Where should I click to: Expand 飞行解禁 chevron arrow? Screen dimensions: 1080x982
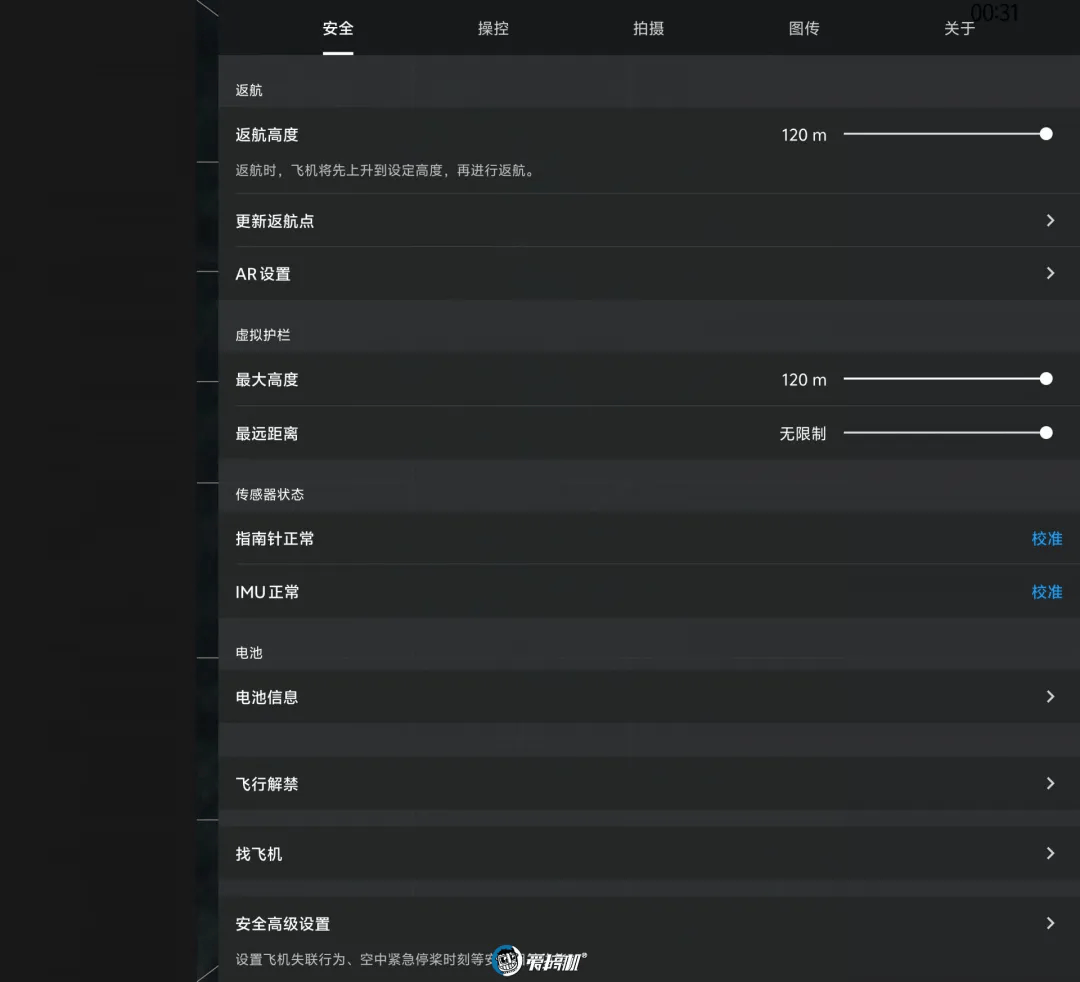(1050, 784)
